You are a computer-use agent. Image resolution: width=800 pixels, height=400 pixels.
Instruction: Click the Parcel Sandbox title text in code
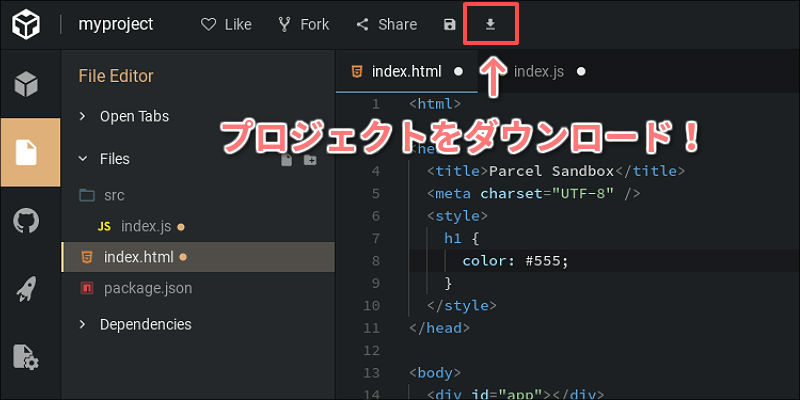pyautogui.click(x=551, y=171)
